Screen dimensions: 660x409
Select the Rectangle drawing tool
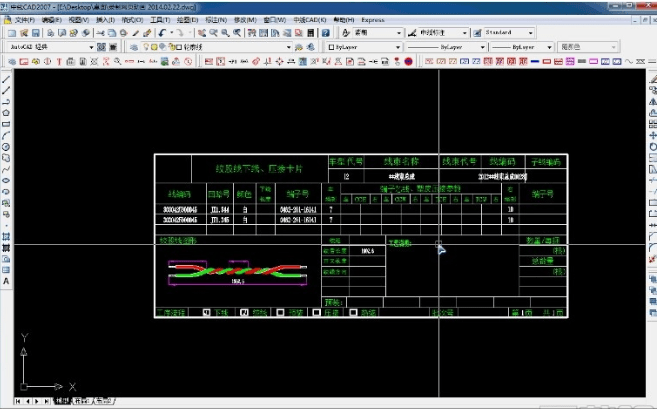6,124
